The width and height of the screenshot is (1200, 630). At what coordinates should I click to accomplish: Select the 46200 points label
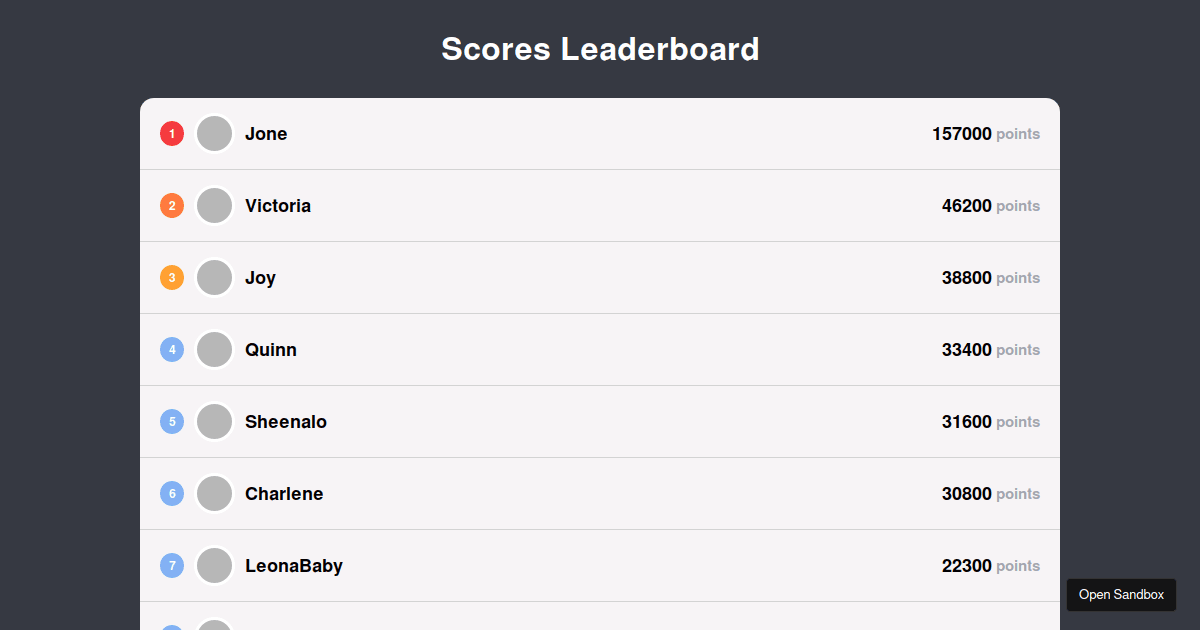point(991,205)
